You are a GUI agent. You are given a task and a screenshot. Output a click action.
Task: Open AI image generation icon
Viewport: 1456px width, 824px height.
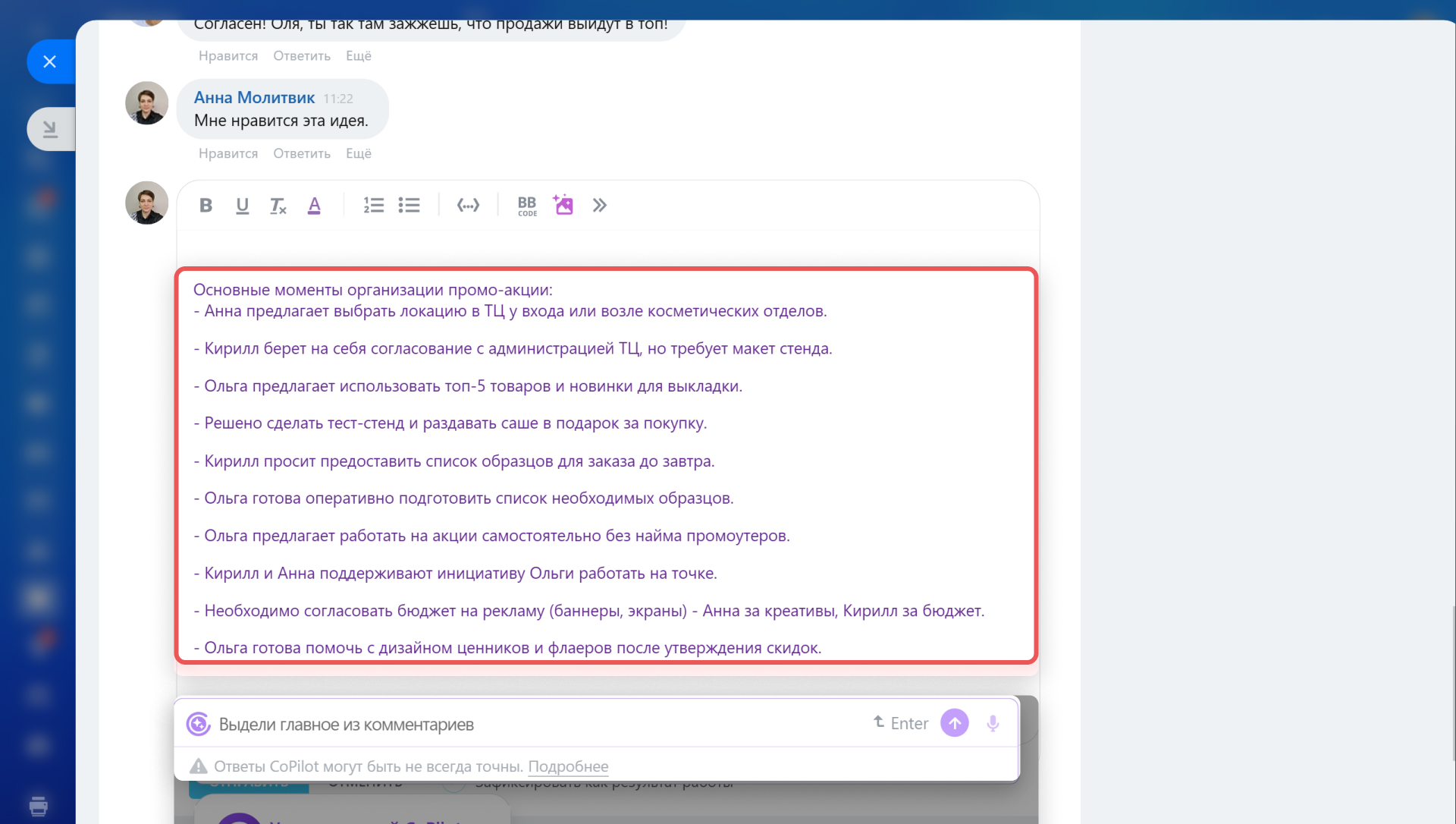tap(563, 205)
